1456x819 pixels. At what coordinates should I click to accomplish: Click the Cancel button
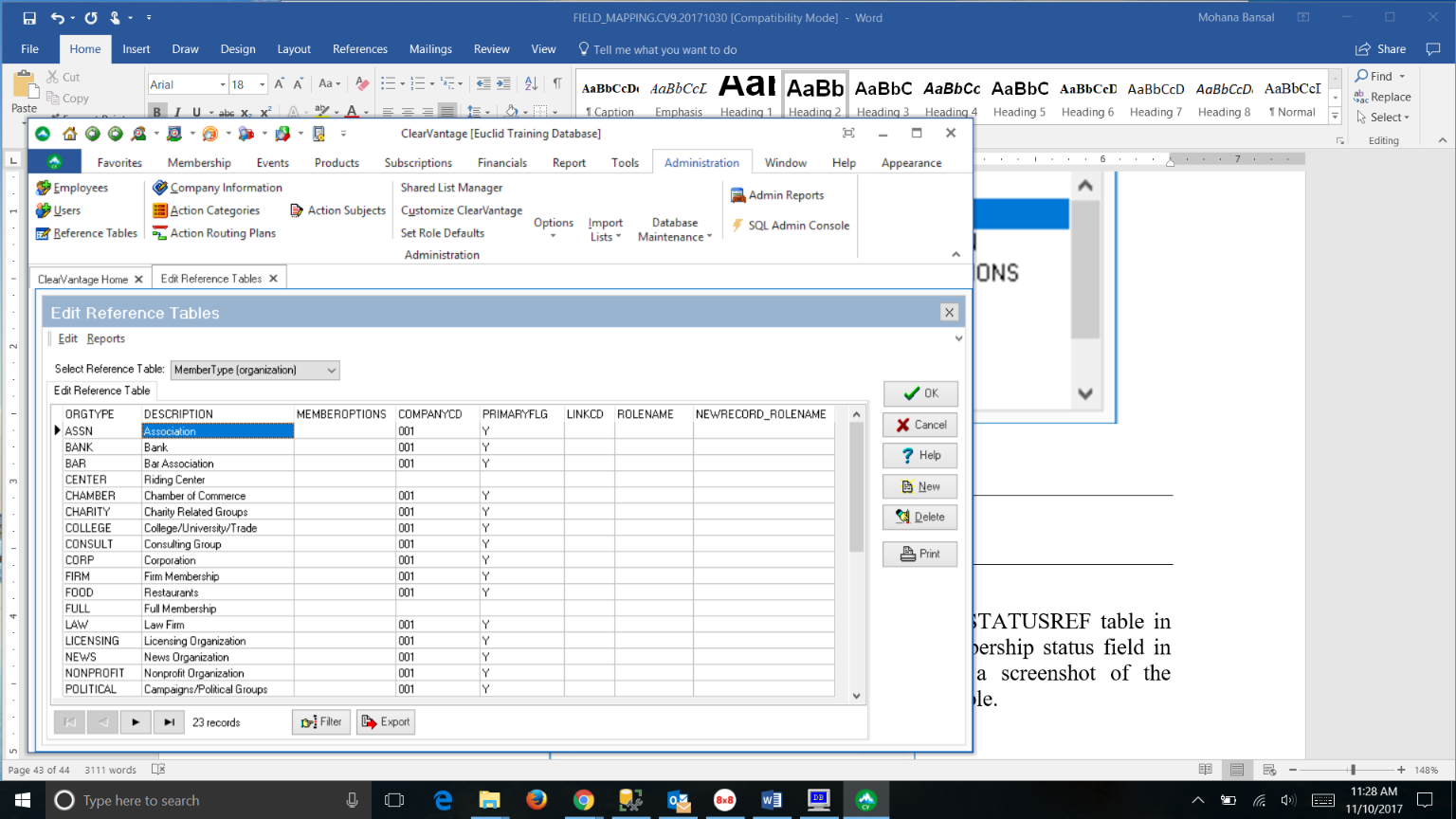coord(920,425)
